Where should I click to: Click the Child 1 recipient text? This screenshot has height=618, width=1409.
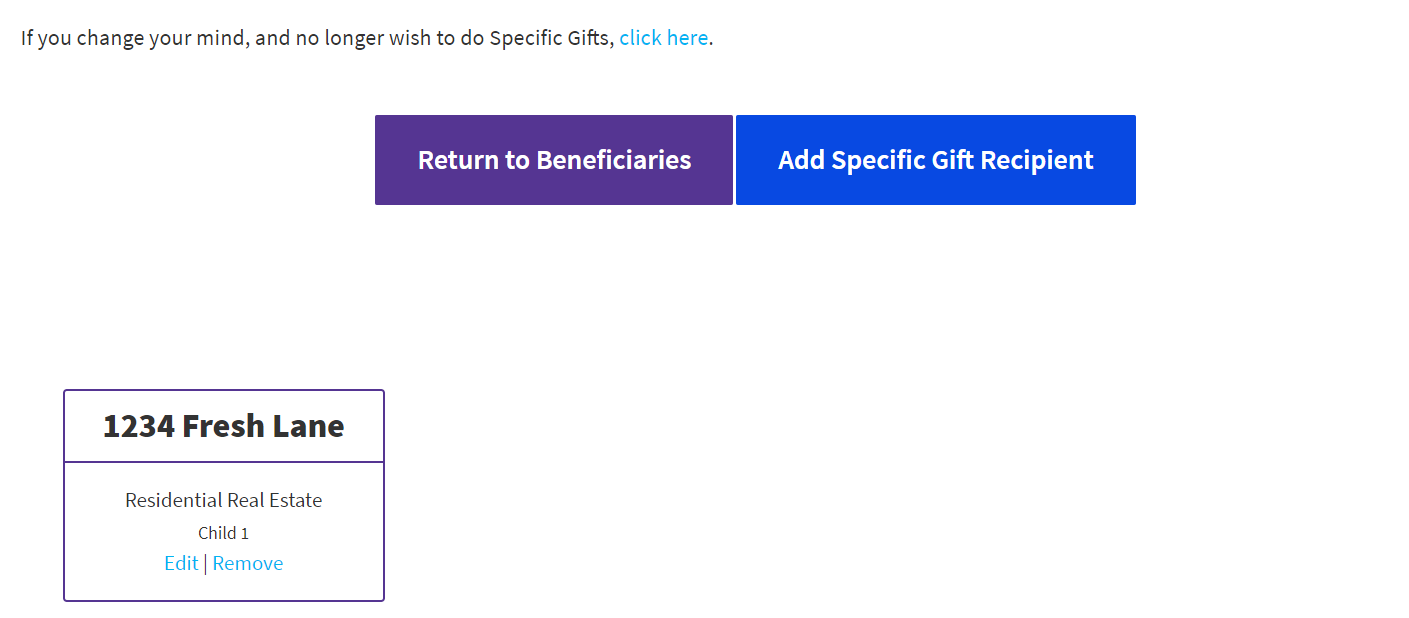[x=223, y=533]
